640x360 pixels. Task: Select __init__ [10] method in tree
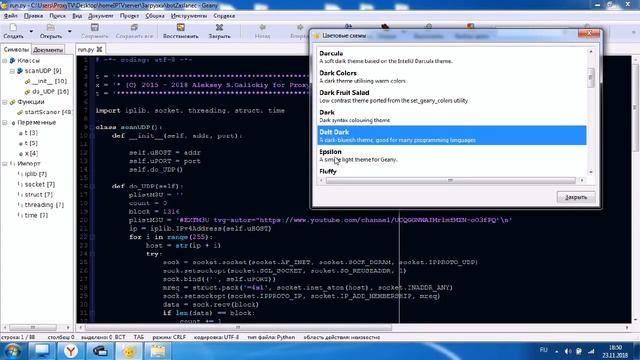click(49, 81)
